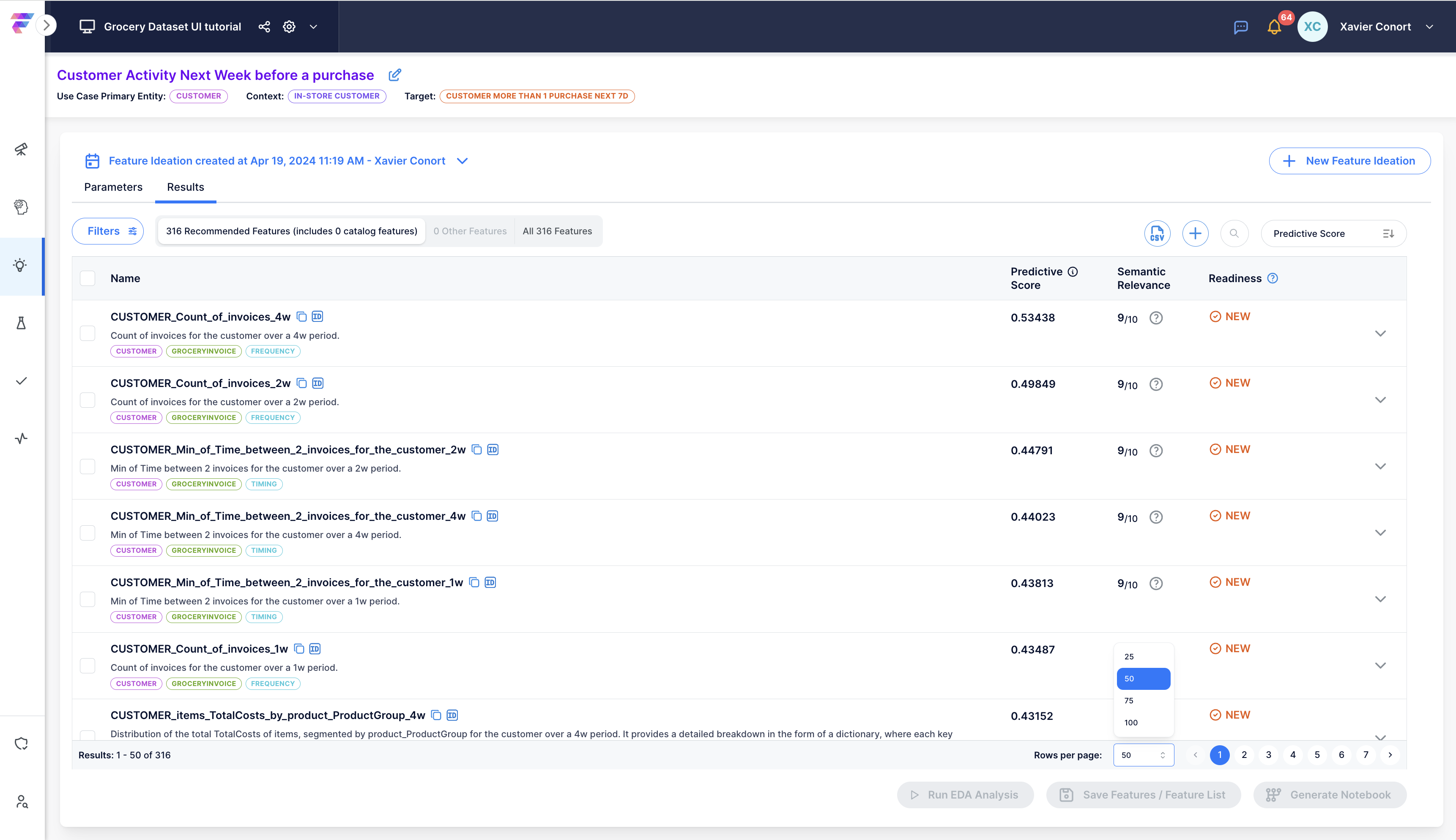Viewport: 1456px width, 840px height.
Task: Go to results page 2
Action: [1244, 755]
